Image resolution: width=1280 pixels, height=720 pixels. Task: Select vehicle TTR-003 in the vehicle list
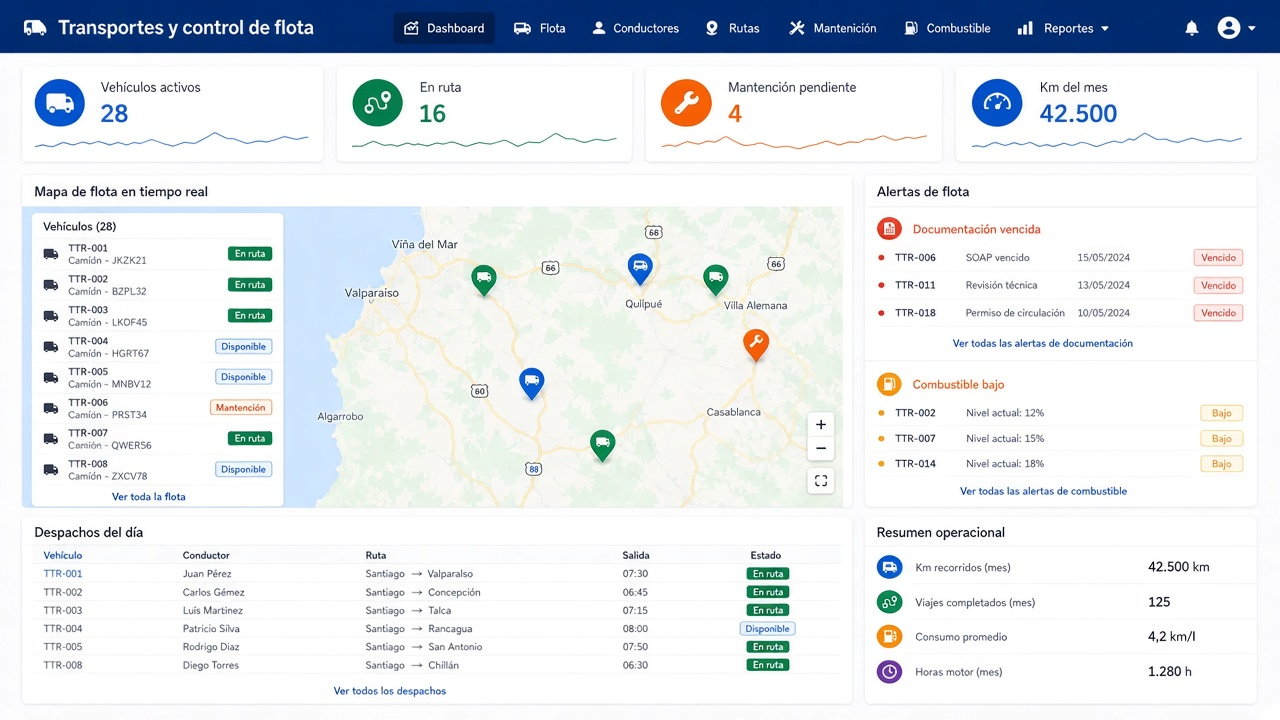pos(158,316)
